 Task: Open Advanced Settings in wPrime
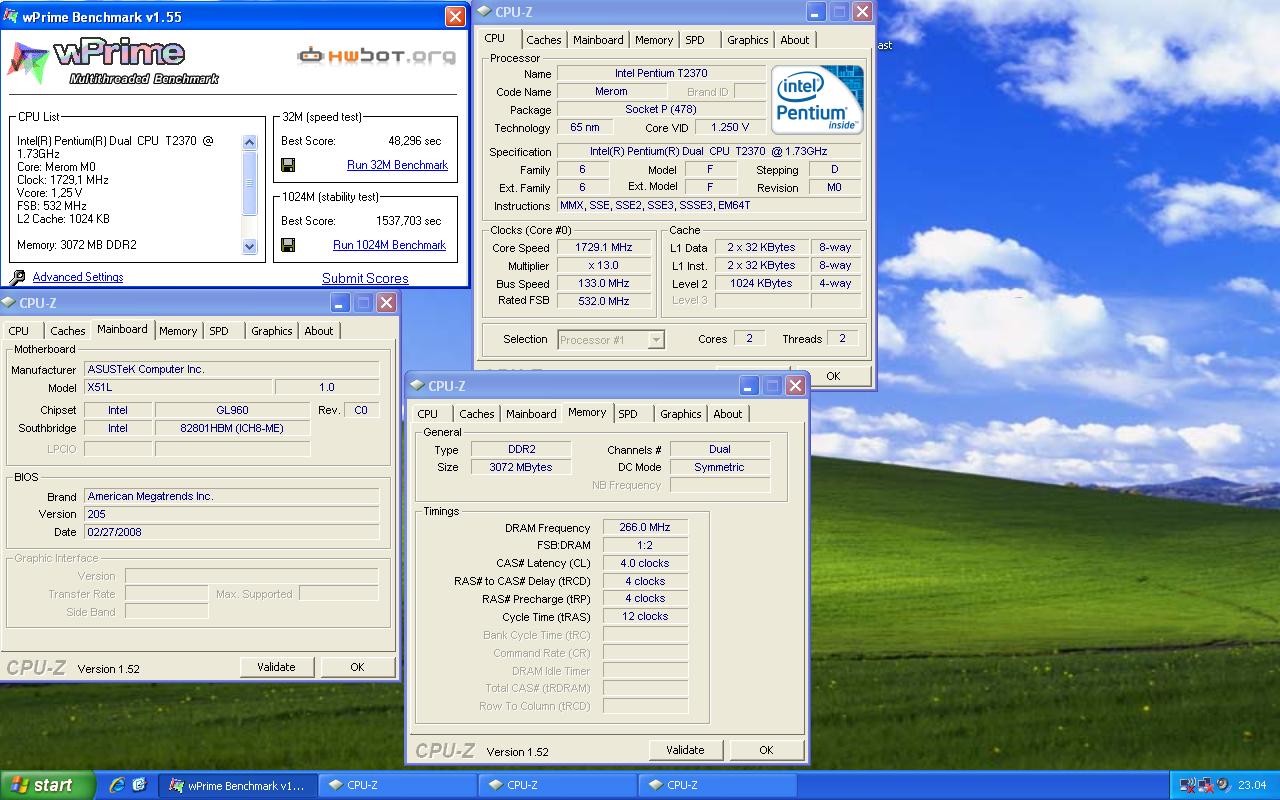point(78,277)
